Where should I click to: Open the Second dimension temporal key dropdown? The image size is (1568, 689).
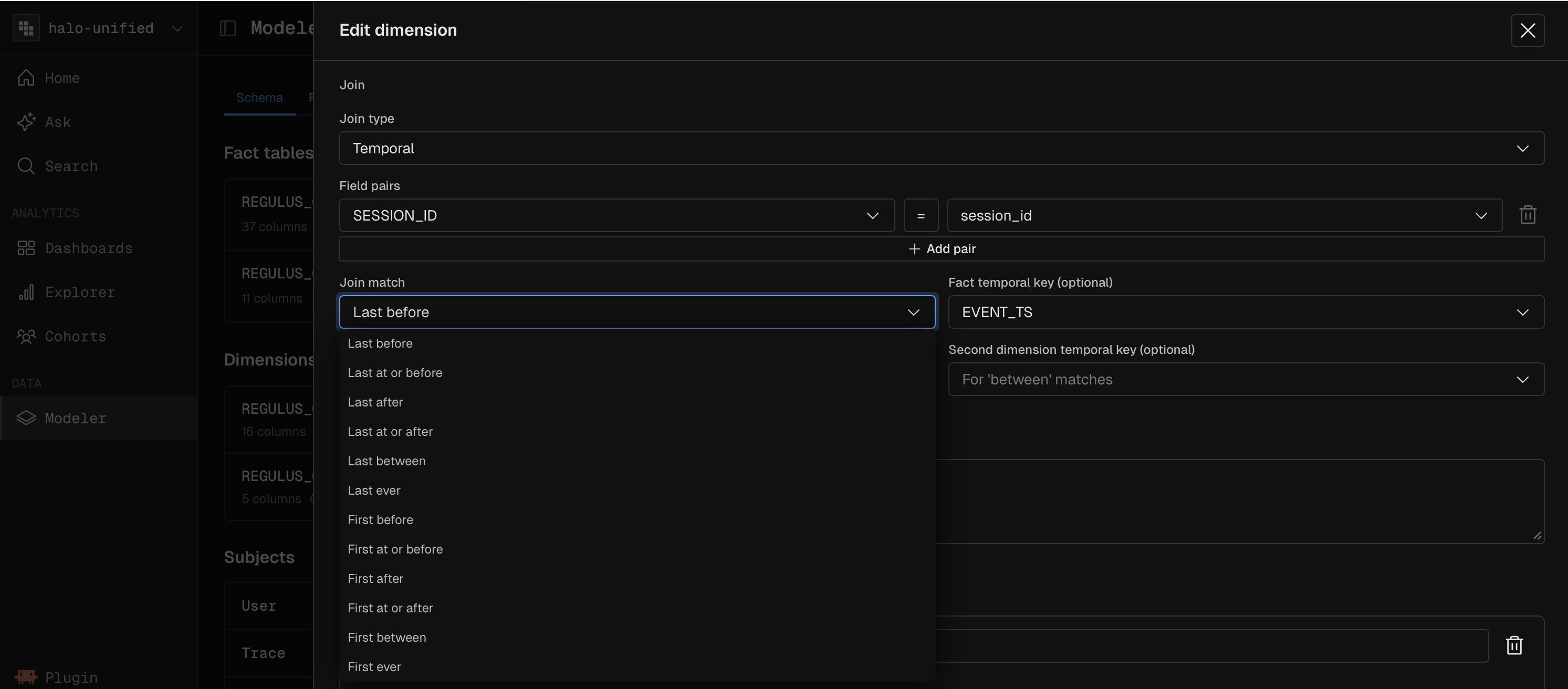tap(1246, 379)
